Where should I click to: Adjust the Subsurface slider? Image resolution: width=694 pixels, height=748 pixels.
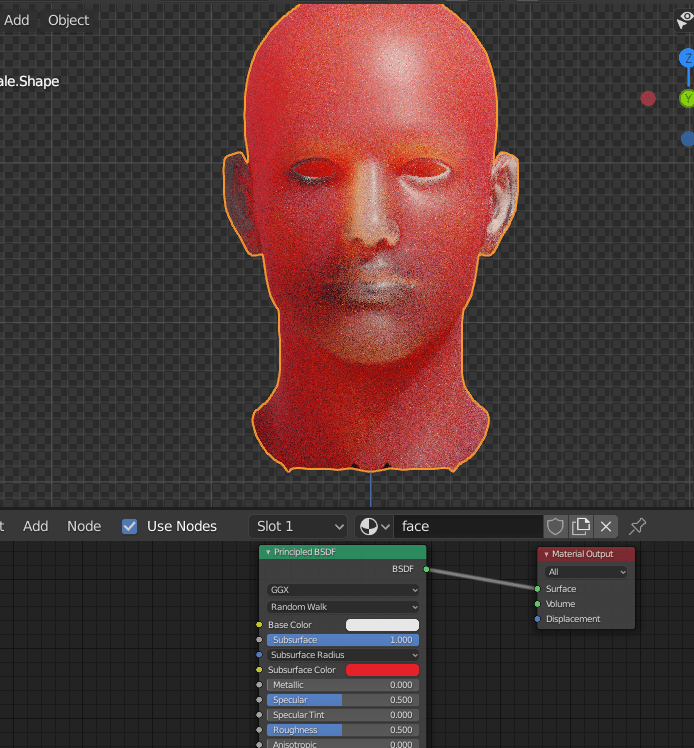343,640
